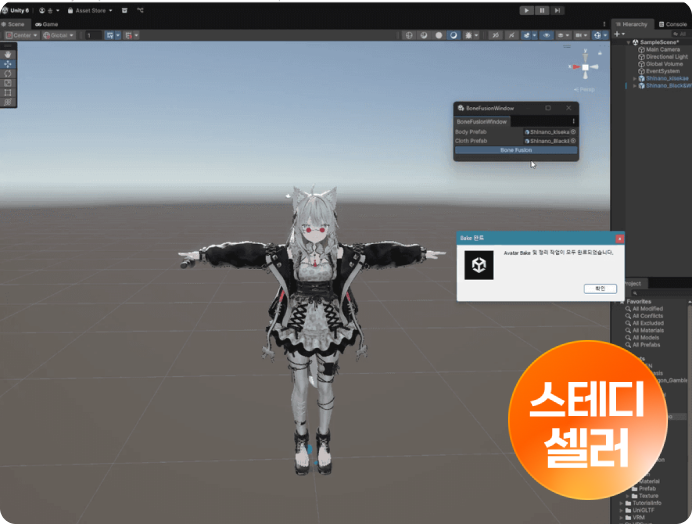Open the Center pivot dropdown
Screen dimensions: 692x524
click(21, 35)
